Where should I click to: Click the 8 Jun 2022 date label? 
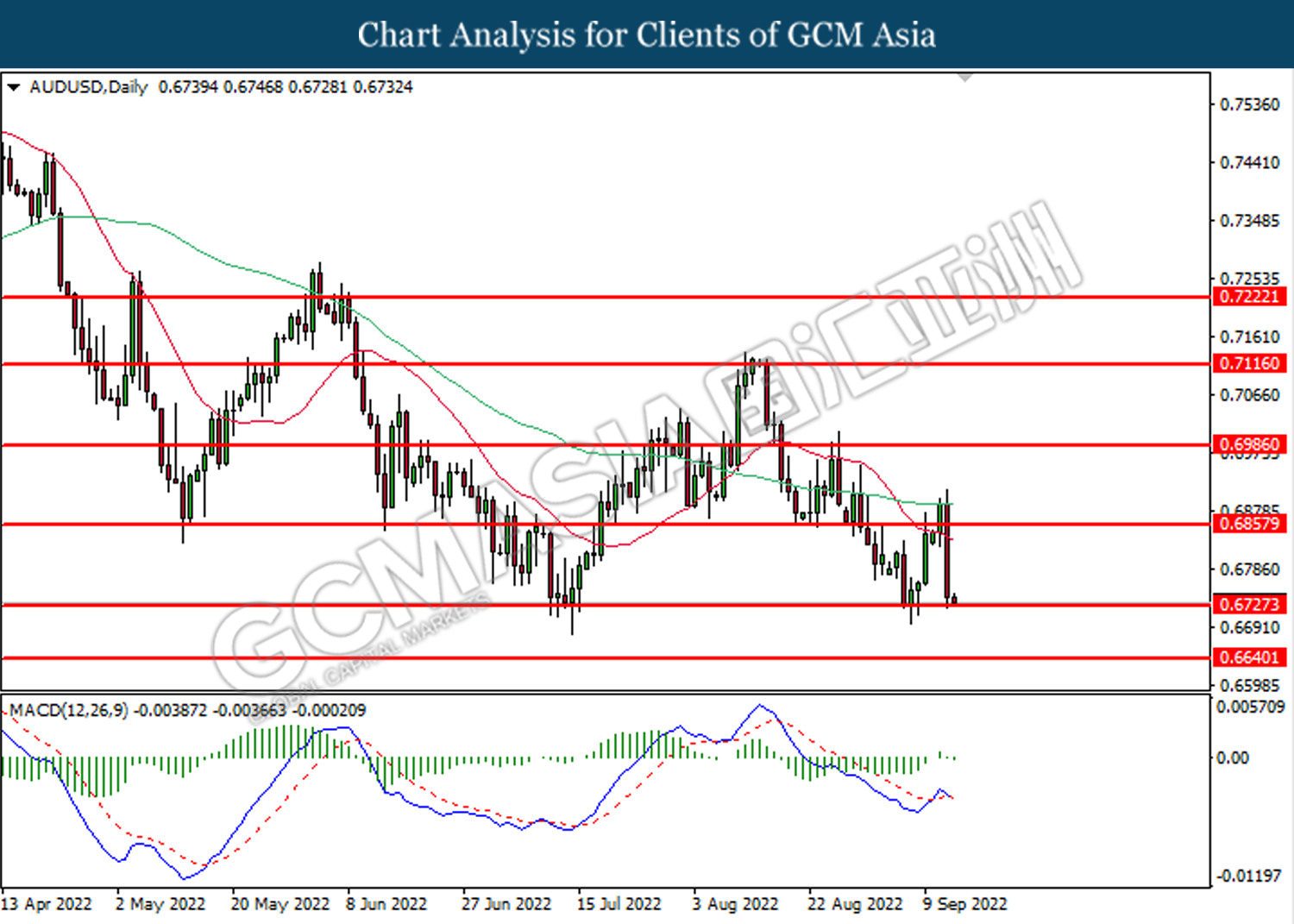click(x=386, y=904)
